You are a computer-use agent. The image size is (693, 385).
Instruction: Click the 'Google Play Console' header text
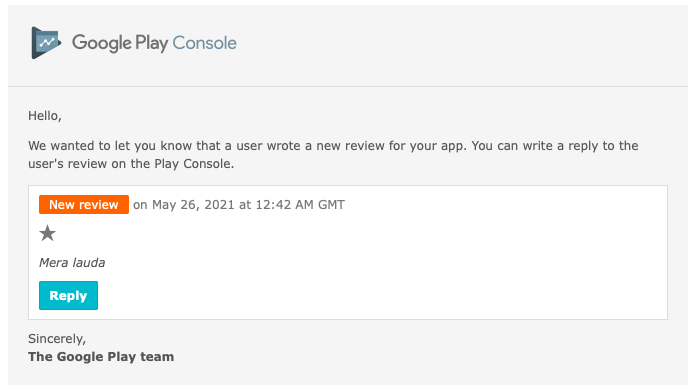[154, 43]
